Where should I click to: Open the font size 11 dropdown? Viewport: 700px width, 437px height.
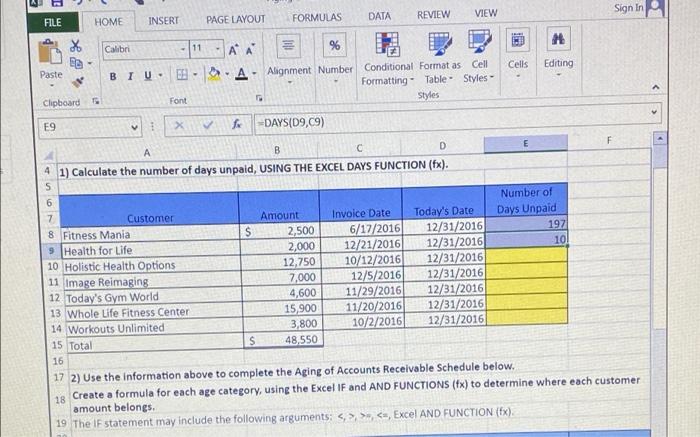218,48
